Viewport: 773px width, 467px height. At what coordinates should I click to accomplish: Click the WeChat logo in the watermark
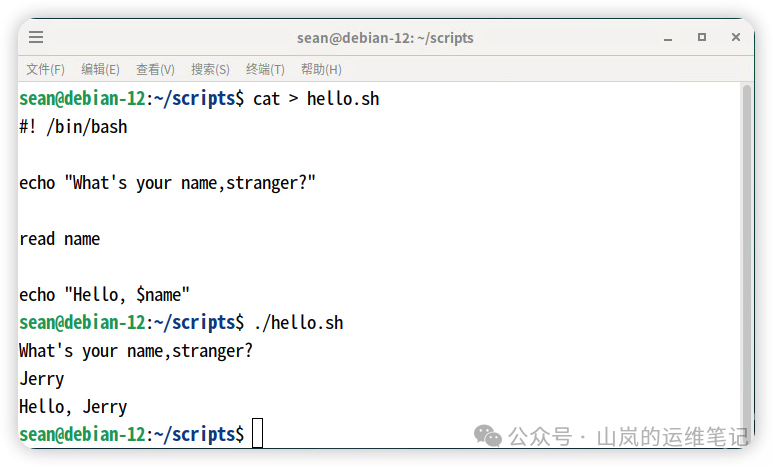coord(488,436)
